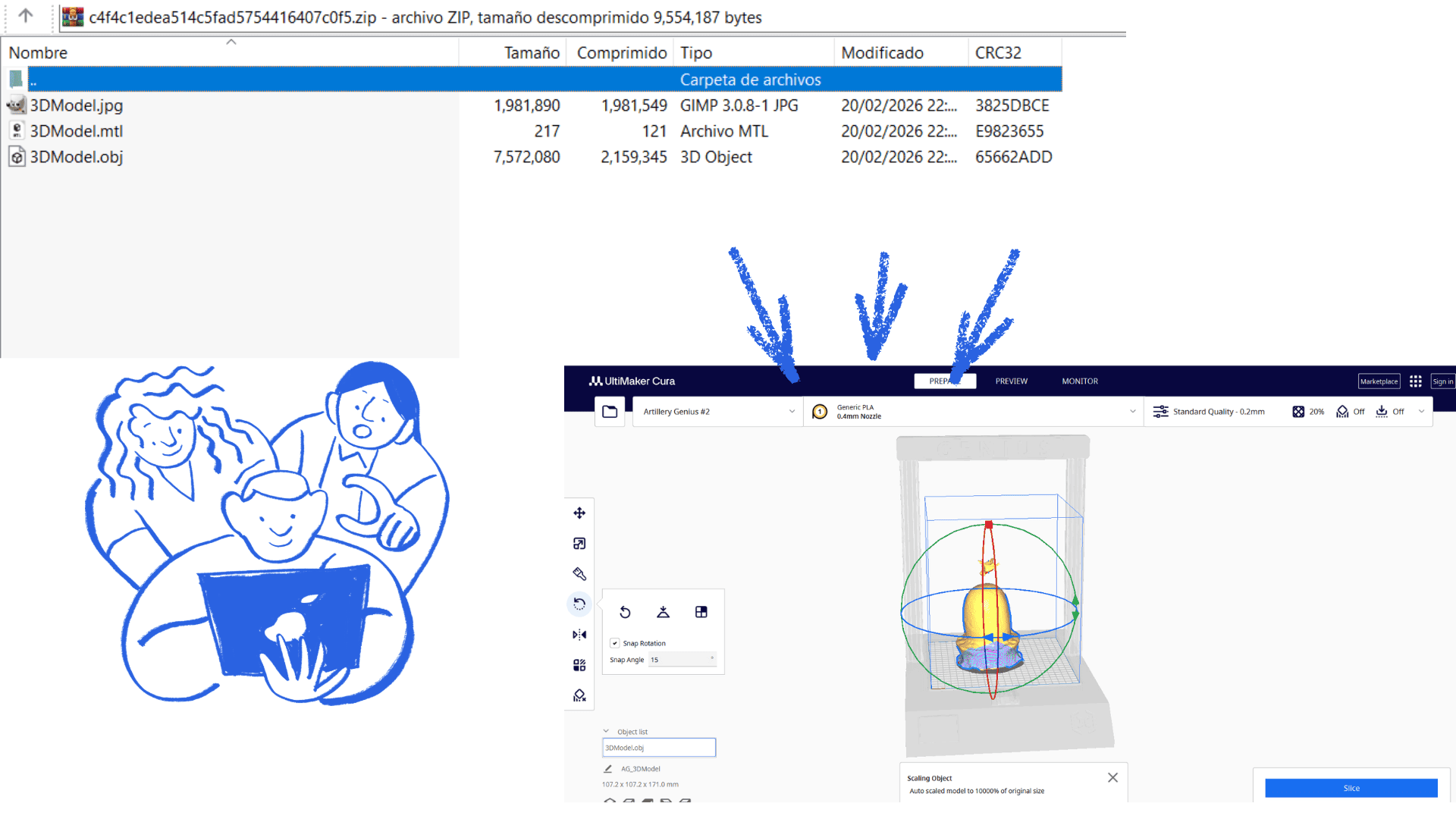
Task: Open the Per Model Settings tool
Action: tap(579, 665)
